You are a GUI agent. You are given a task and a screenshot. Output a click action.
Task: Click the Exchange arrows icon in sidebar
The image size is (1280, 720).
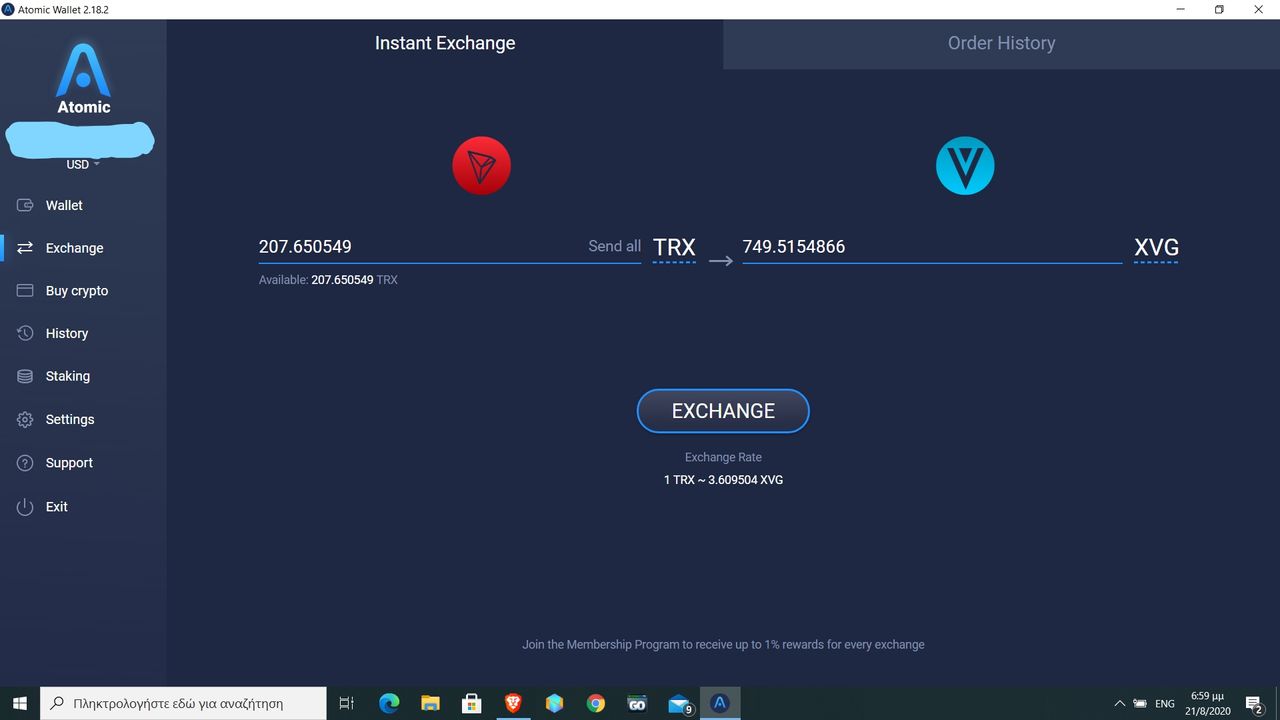[26, 248]
